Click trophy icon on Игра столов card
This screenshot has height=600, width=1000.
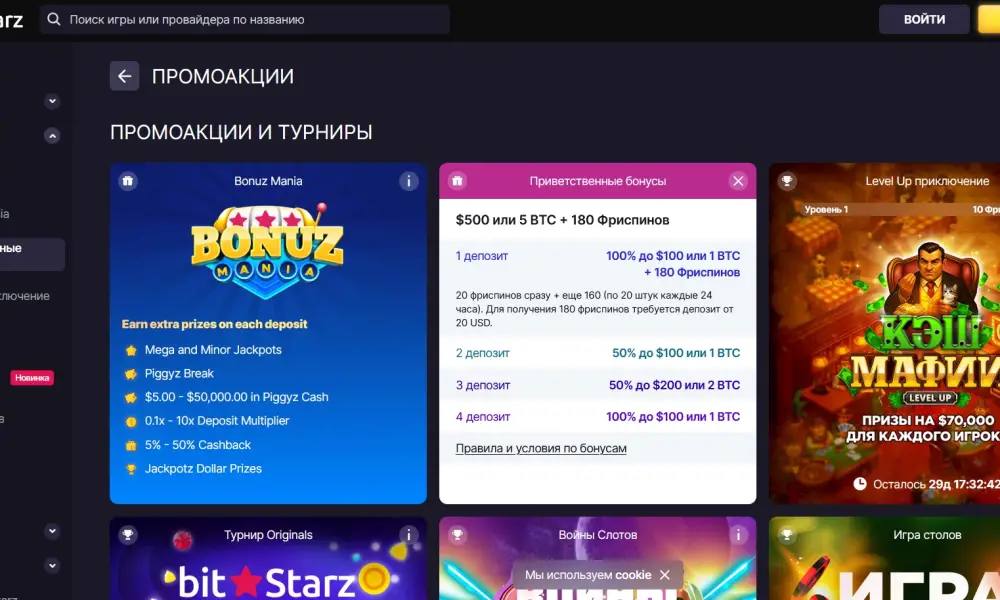pyautogui.click(x=787, y=535)
